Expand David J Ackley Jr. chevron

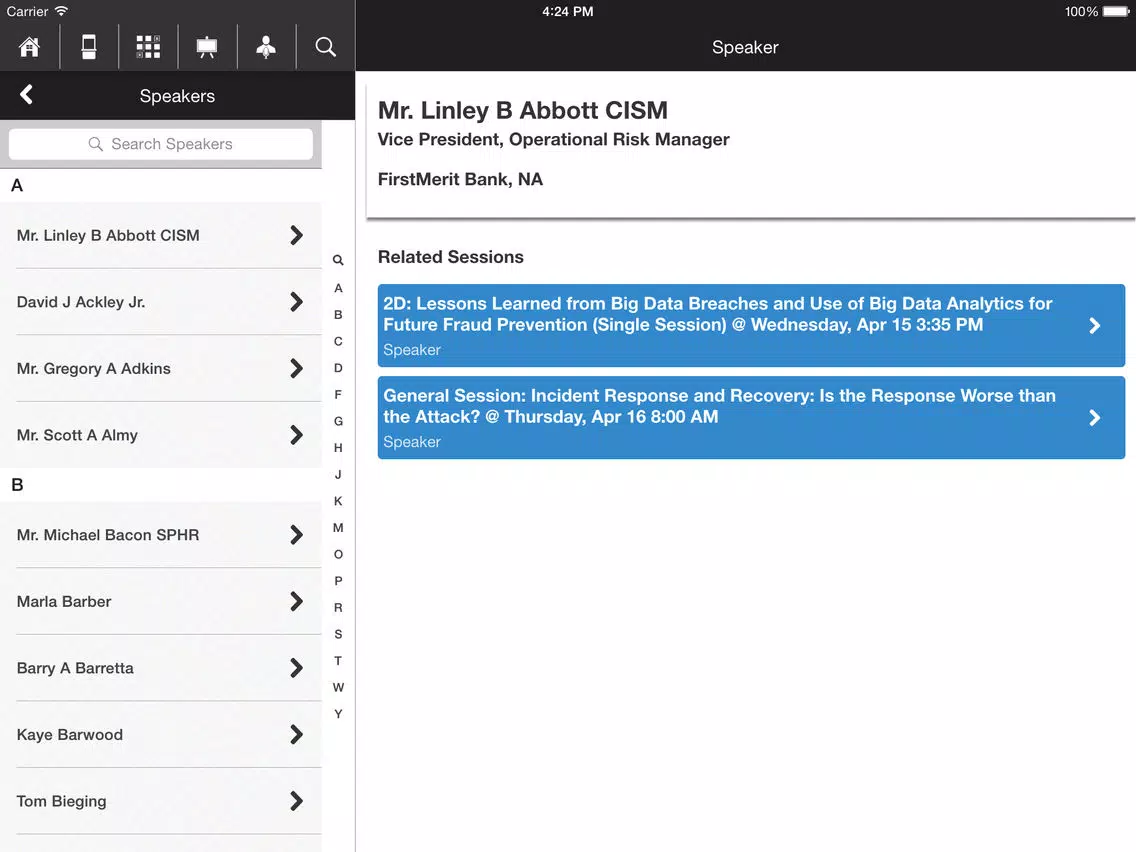coord(296,302)
